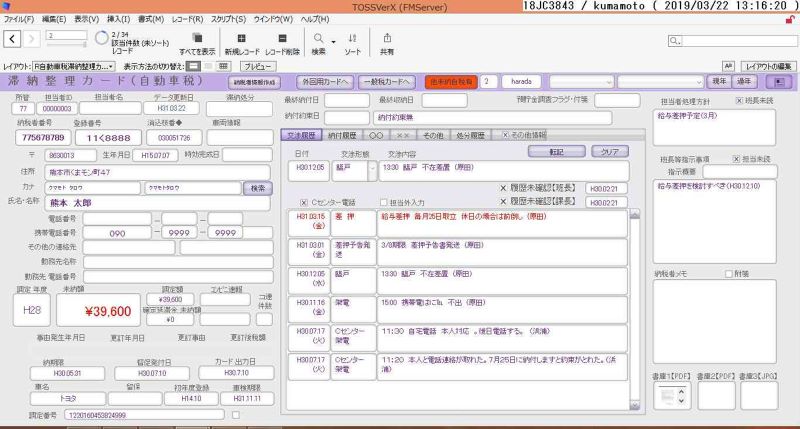Open the 編集(E) menu
This screenshot has height=429, width=800.
coord(54,19)
